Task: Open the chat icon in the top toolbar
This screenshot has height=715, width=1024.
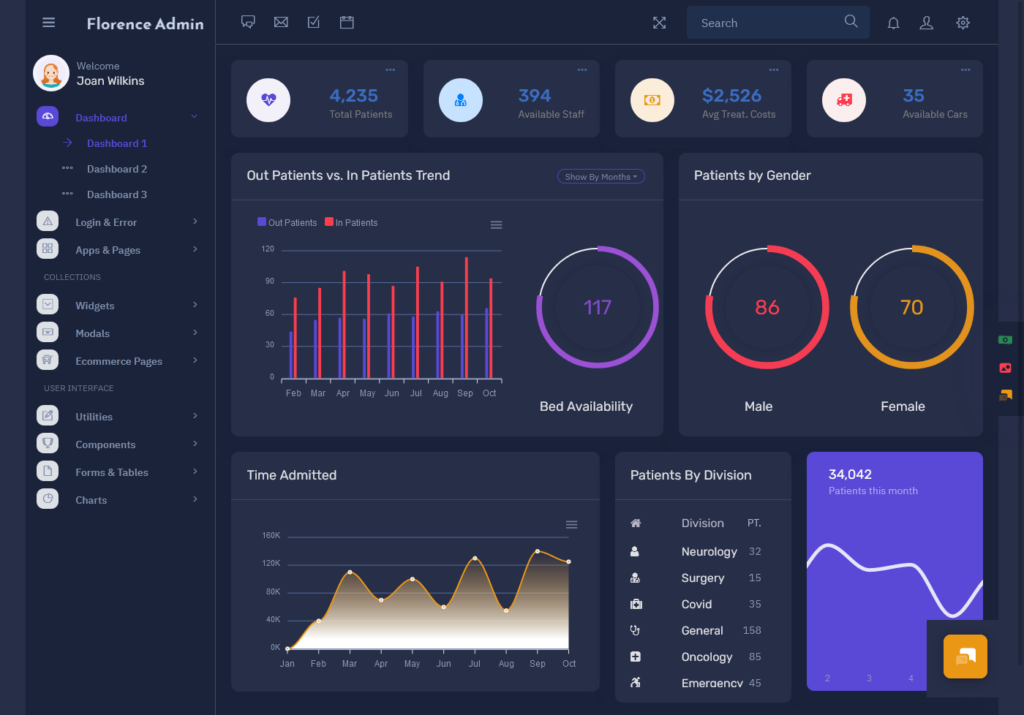Action: click(248, 21)
